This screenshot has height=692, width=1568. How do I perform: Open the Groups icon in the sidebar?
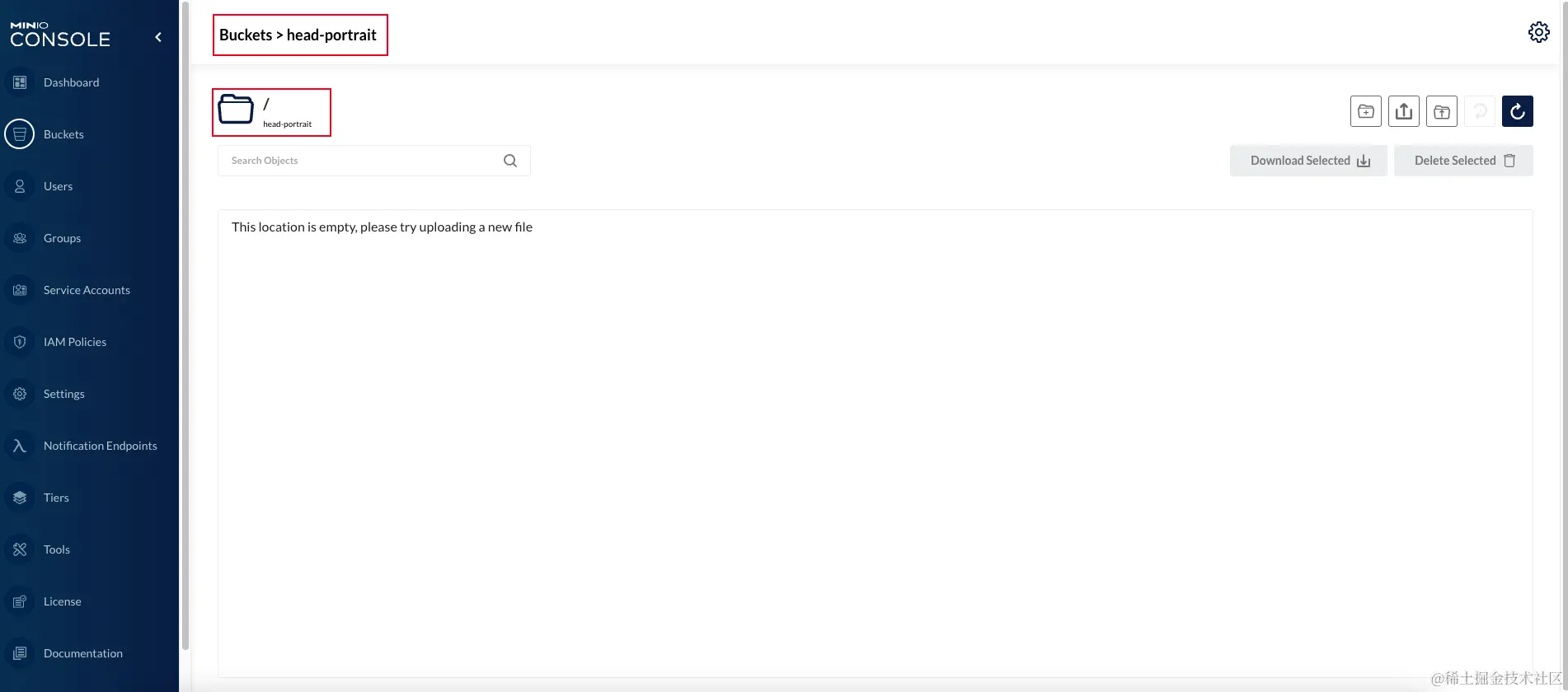[x=20, y=238]
